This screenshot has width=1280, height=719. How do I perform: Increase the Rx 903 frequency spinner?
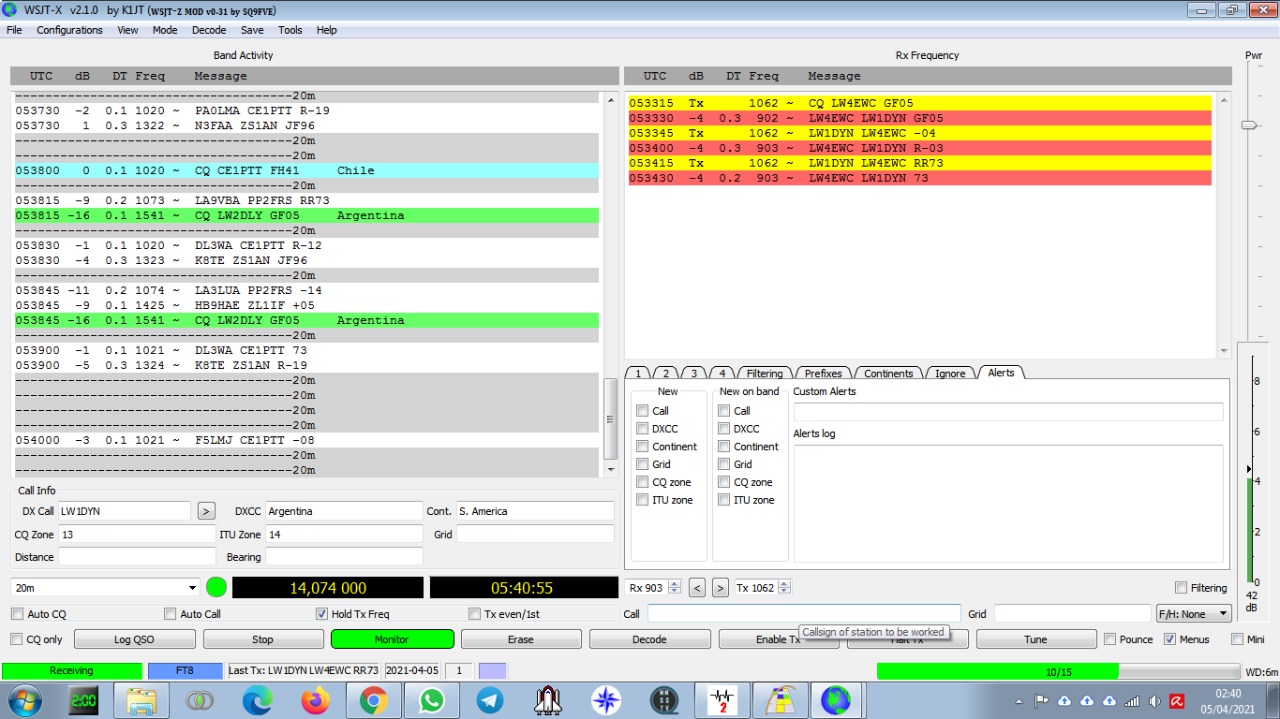click(674, 584)
